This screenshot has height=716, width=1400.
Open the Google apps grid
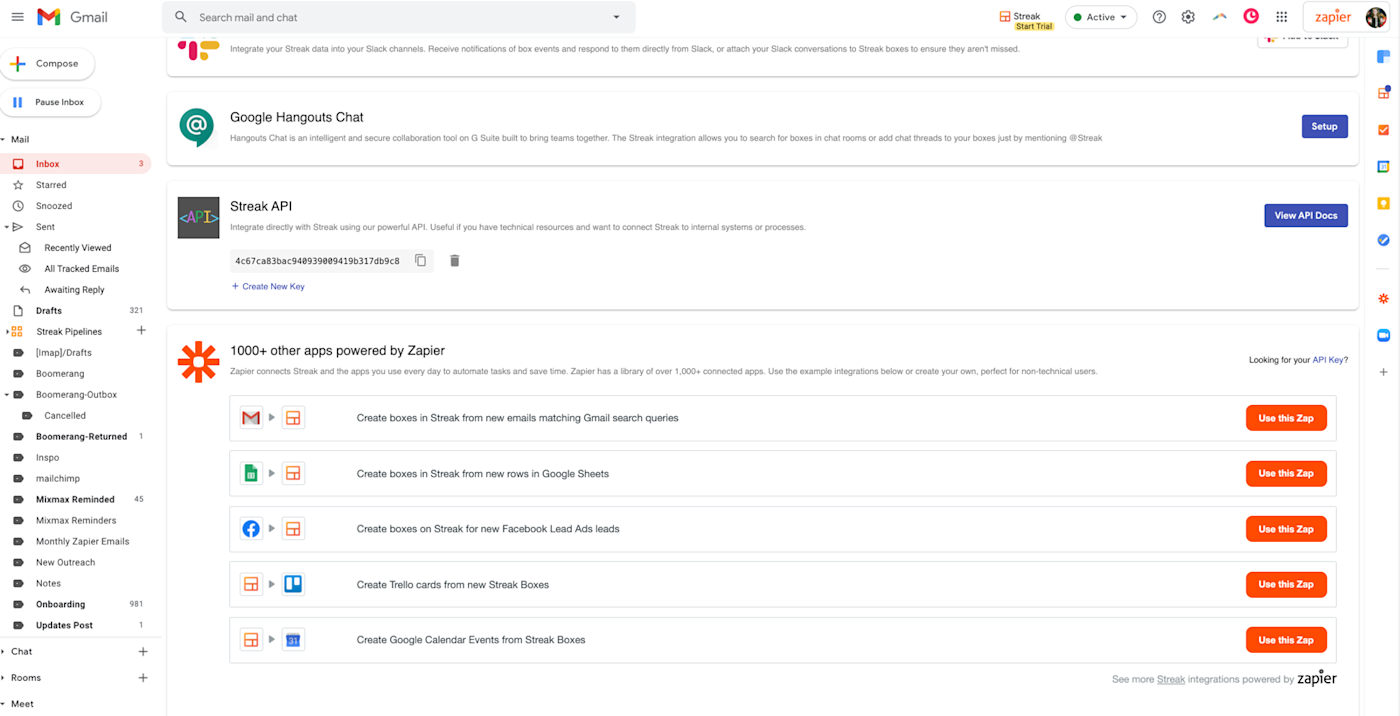click(1282, 17)
